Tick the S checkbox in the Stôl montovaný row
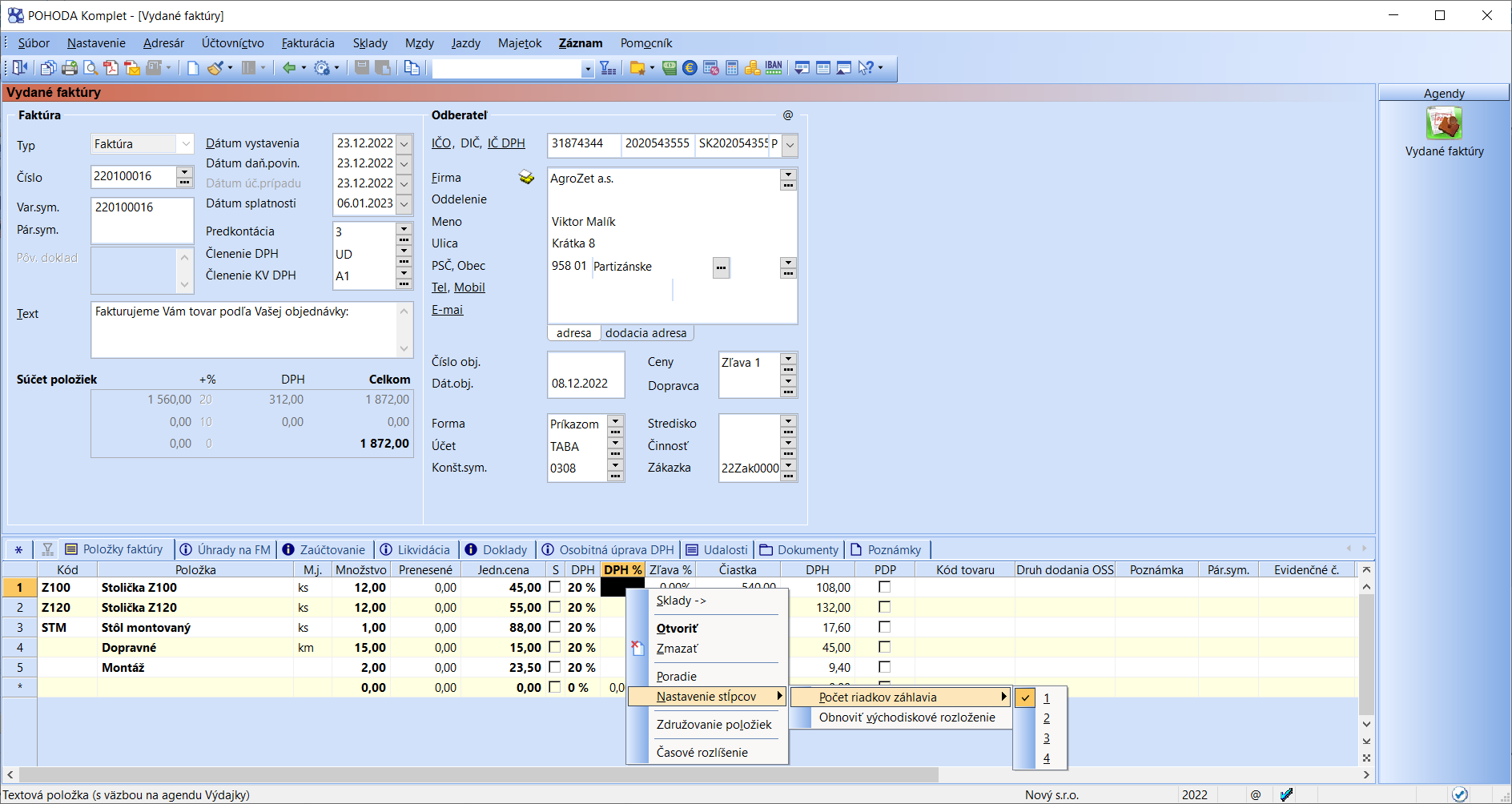Viewport: 1512px width, 804px height. click(554, 627)
